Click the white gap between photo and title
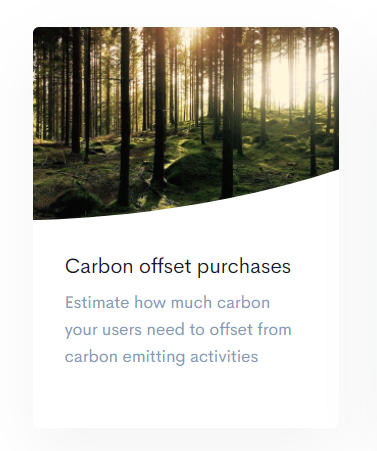 coord(186,237)
